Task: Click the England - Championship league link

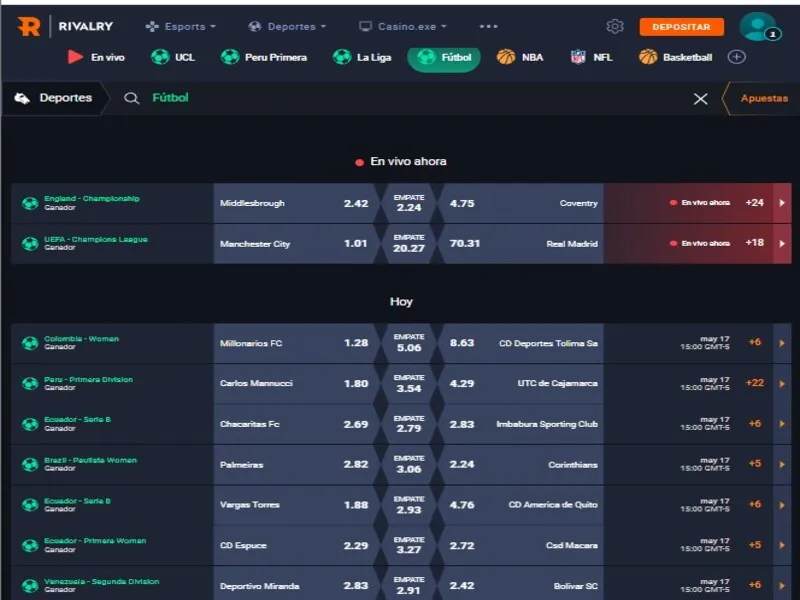Action: click(91, 198)
